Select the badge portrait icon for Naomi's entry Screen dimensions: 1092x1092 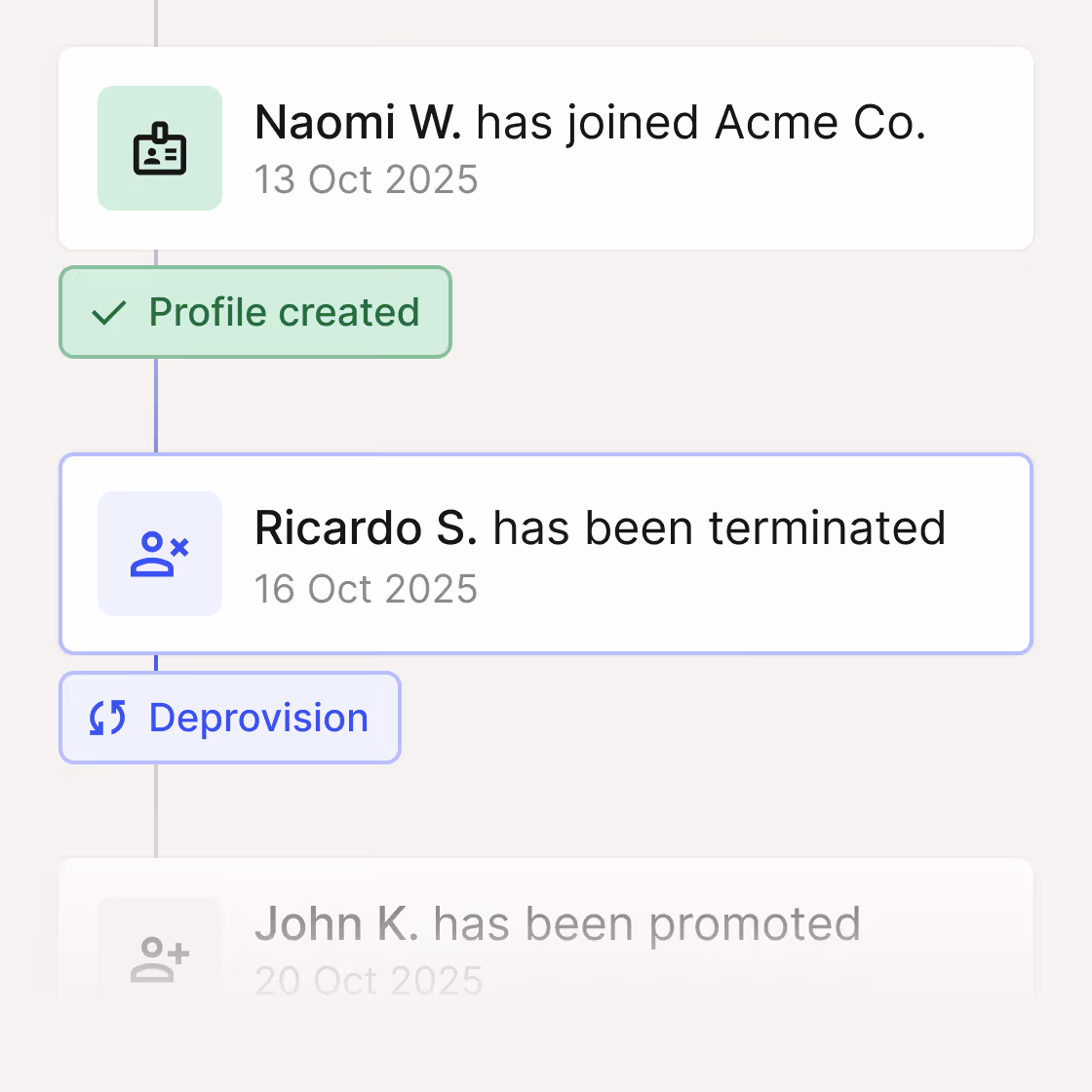coord(160,148)
